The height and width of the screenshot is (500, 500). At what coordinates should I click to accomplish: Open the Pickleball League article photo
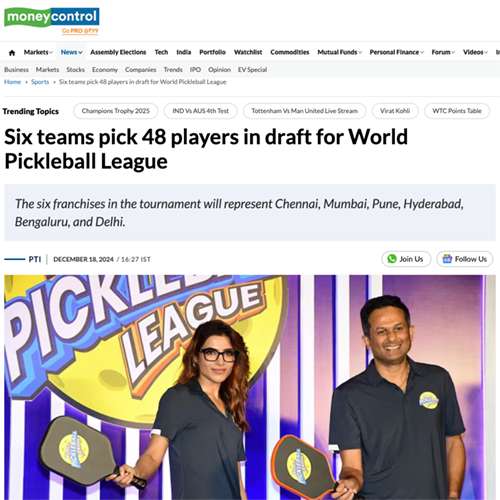[250, 387]
